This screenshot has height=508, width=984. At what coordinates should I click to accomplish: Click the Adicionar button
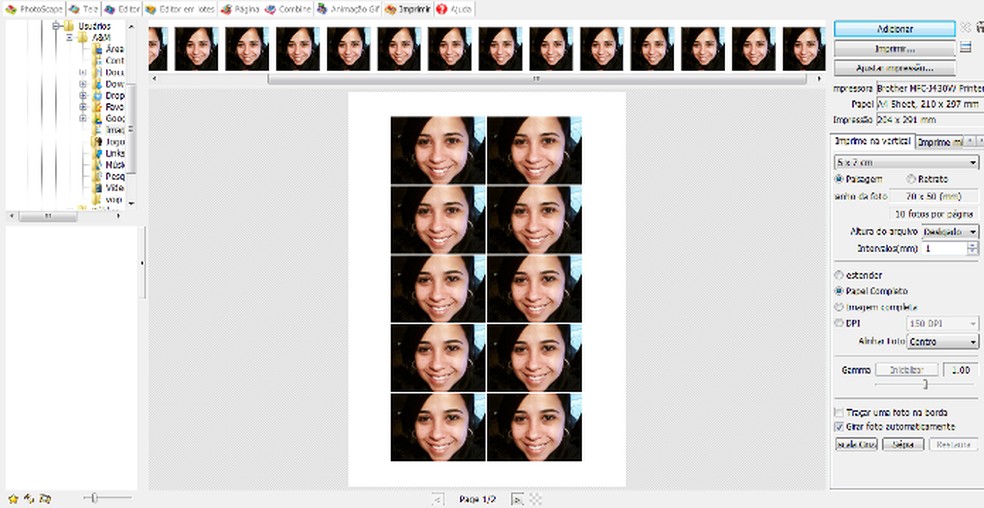click(x=894, y=29)
